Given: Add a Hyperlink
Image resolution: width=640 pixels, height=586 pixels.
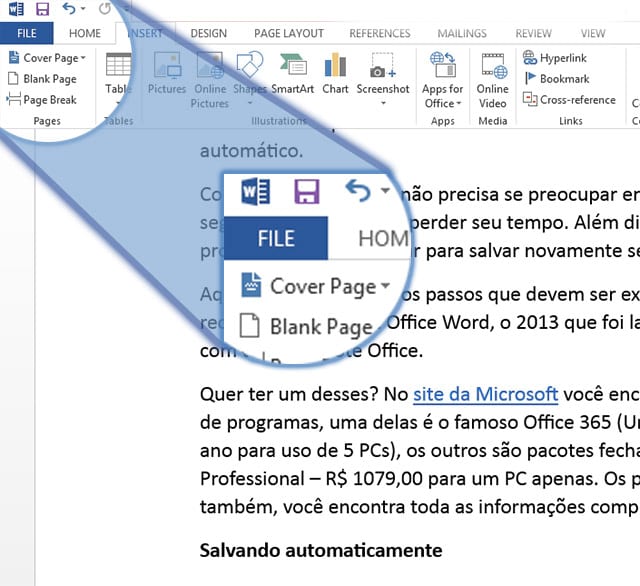Looking at the screenshot, I should coord(555,58).
